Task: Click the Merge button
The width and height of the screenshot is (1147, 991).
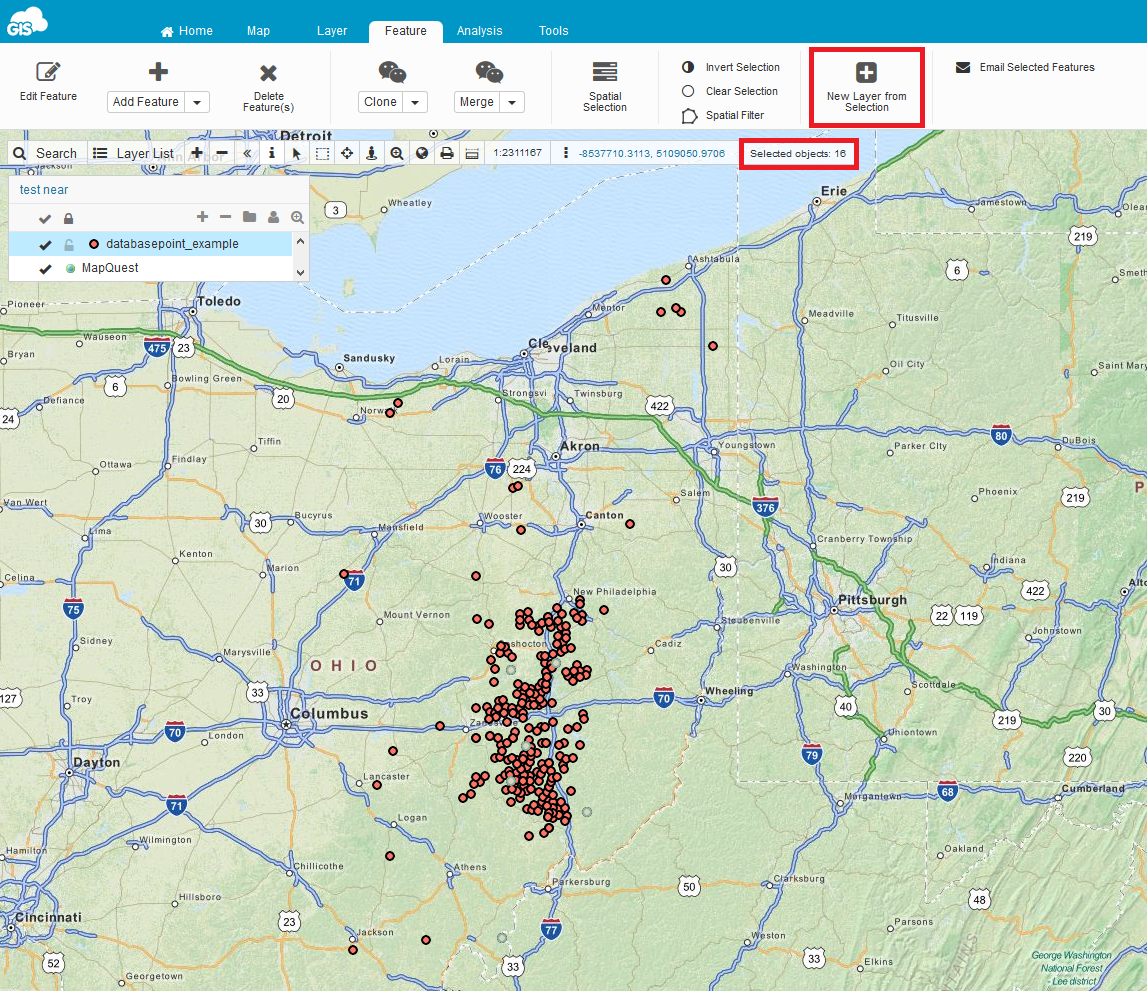Action: [477, 102]
